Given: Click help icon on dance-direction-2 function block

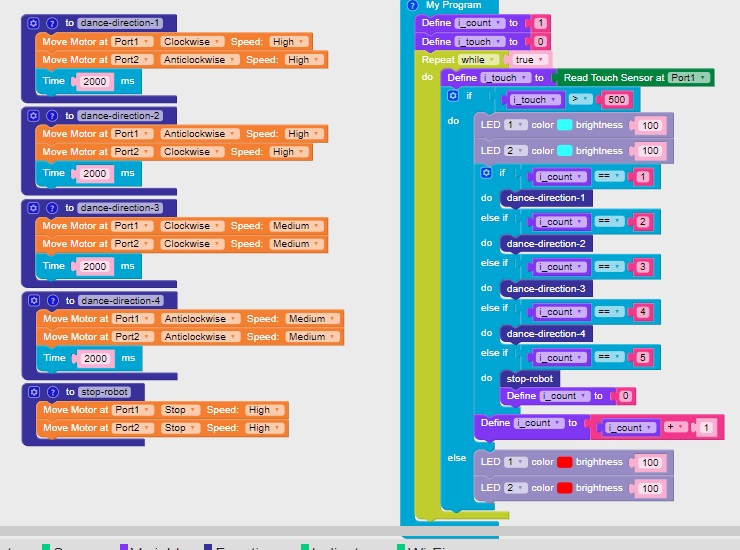Looking at the screenshot, I should (x=52, y=115).
